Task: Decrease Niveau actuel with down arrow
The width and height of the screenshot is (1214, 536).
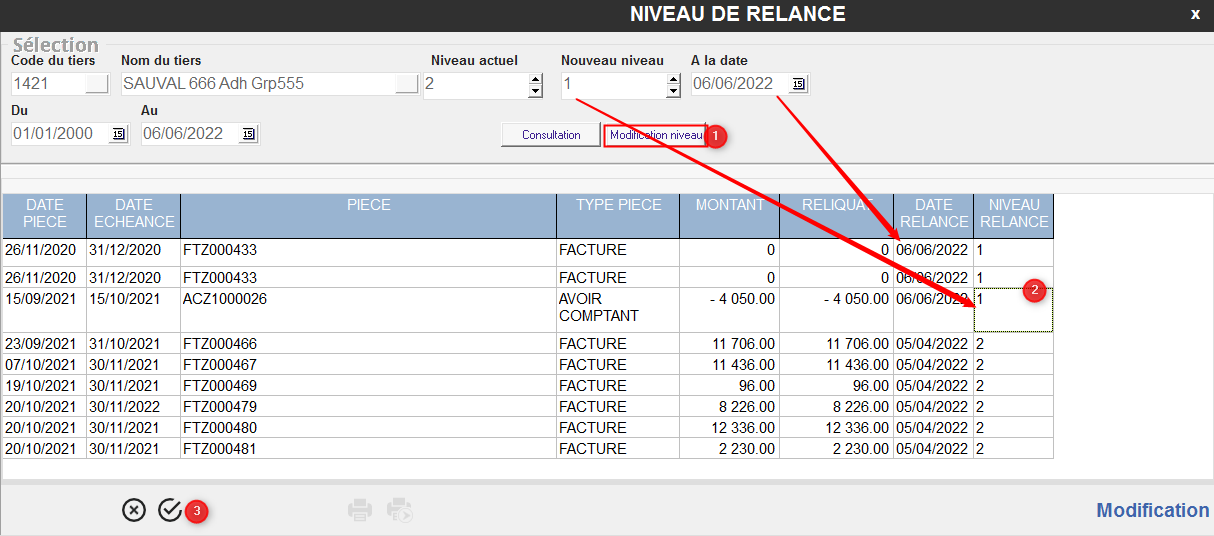Action: coord(535,92)
